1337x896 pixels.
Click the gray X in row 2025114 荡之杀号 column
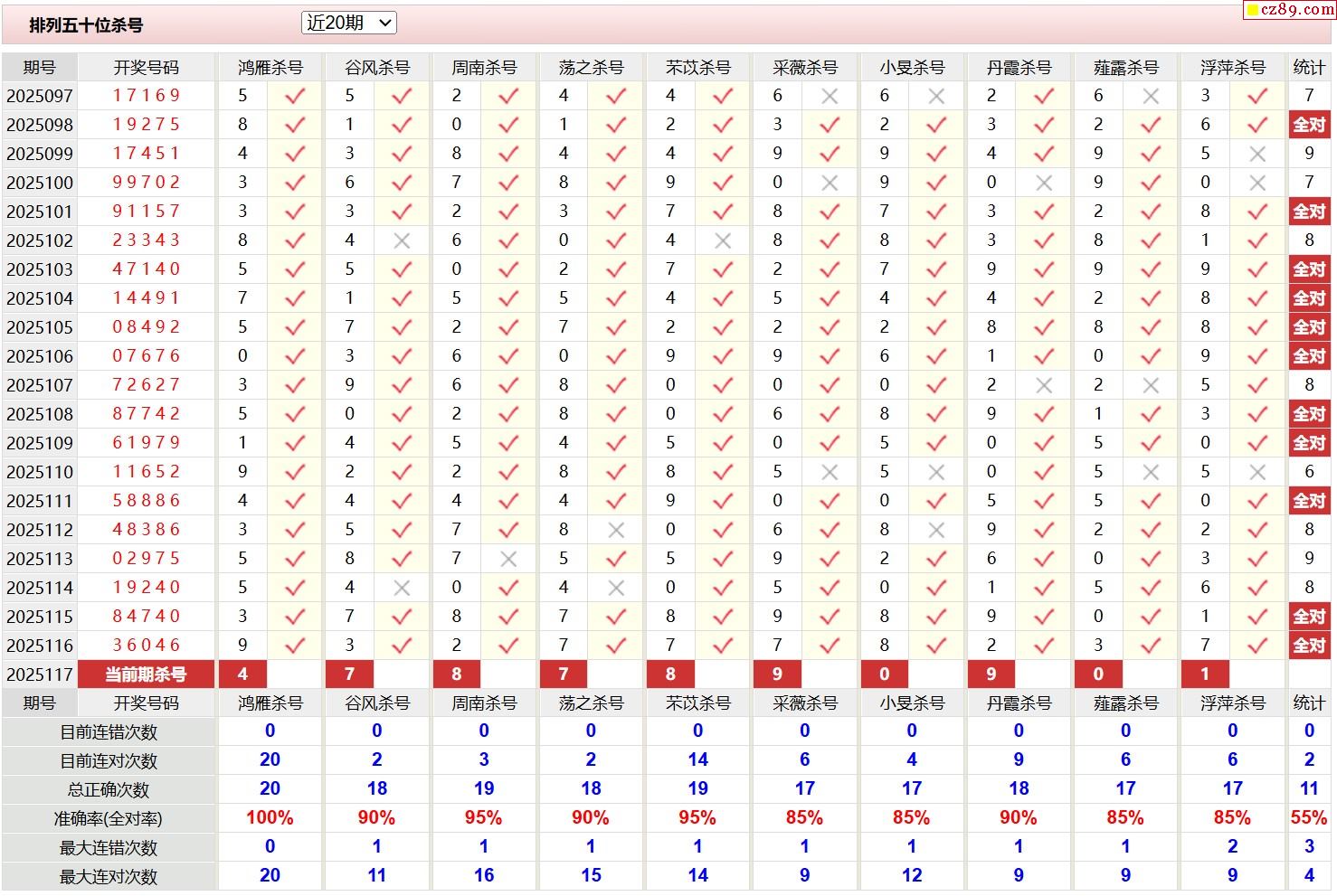click(616, 588)
